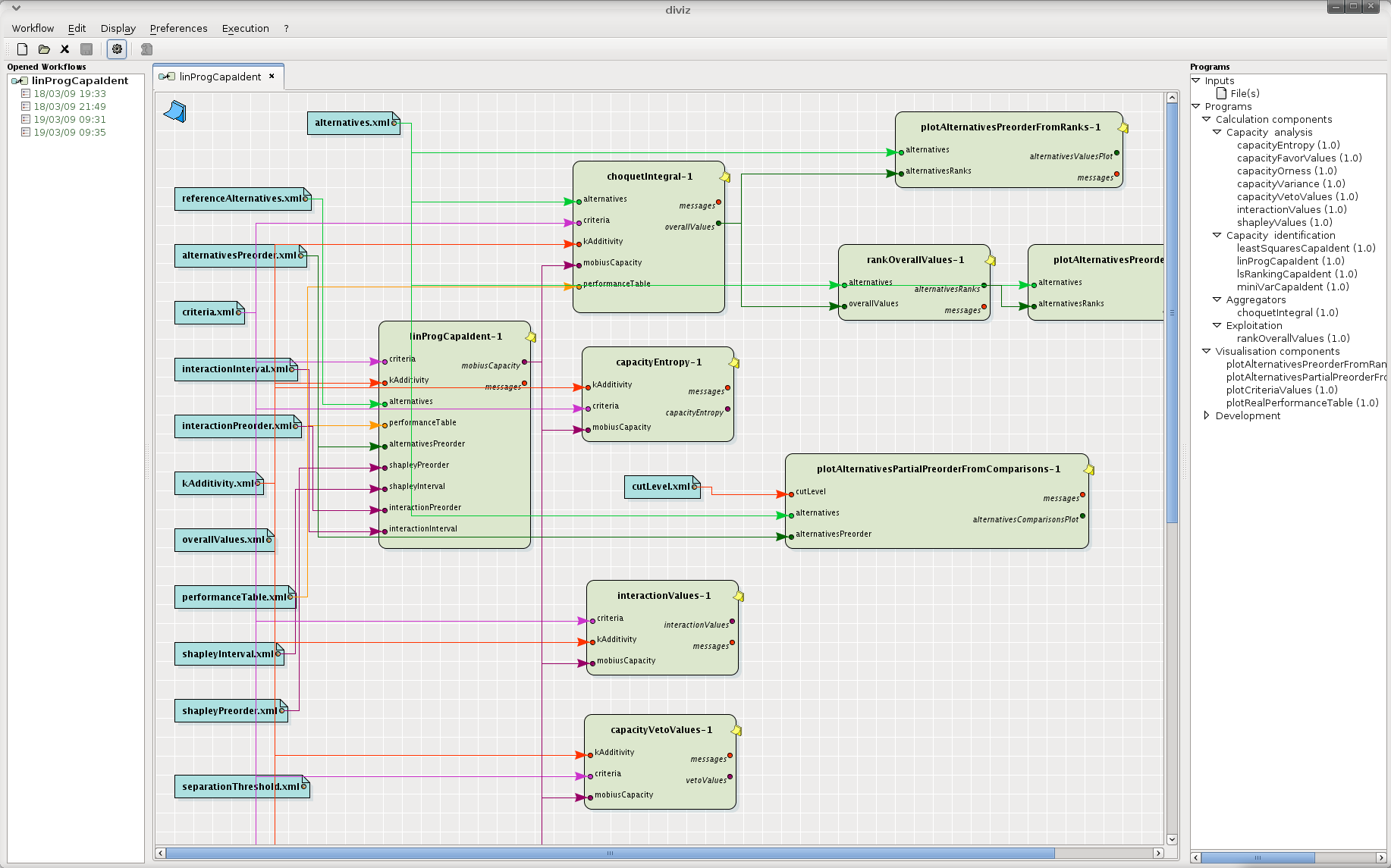Collapse the Capacity analysis tree group
Image resolution: width=1391 pixels, height=868 pixels.
pos(1217,132)
